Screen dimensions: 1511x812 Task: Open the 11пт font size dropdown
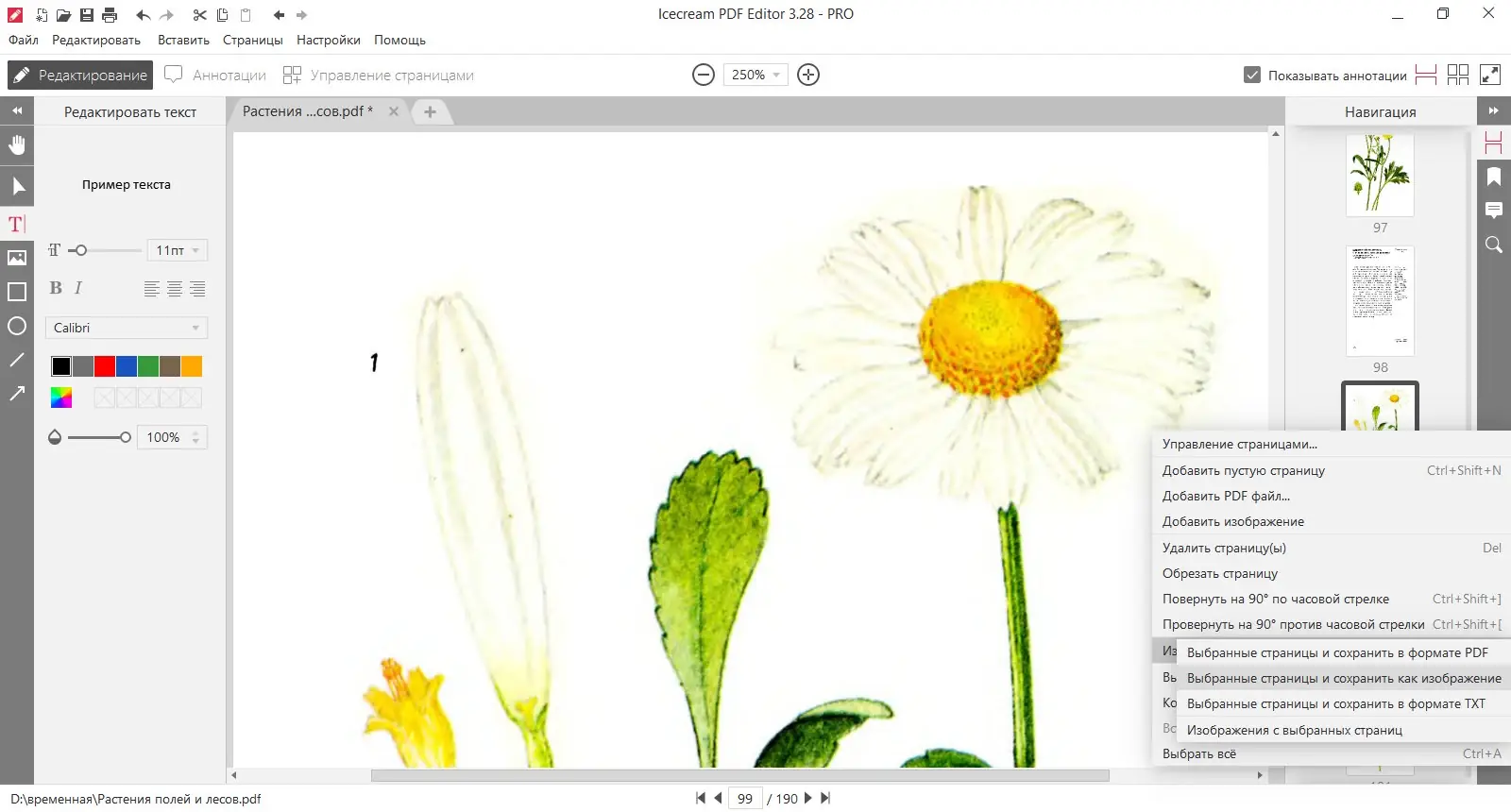tap(177, 250)
